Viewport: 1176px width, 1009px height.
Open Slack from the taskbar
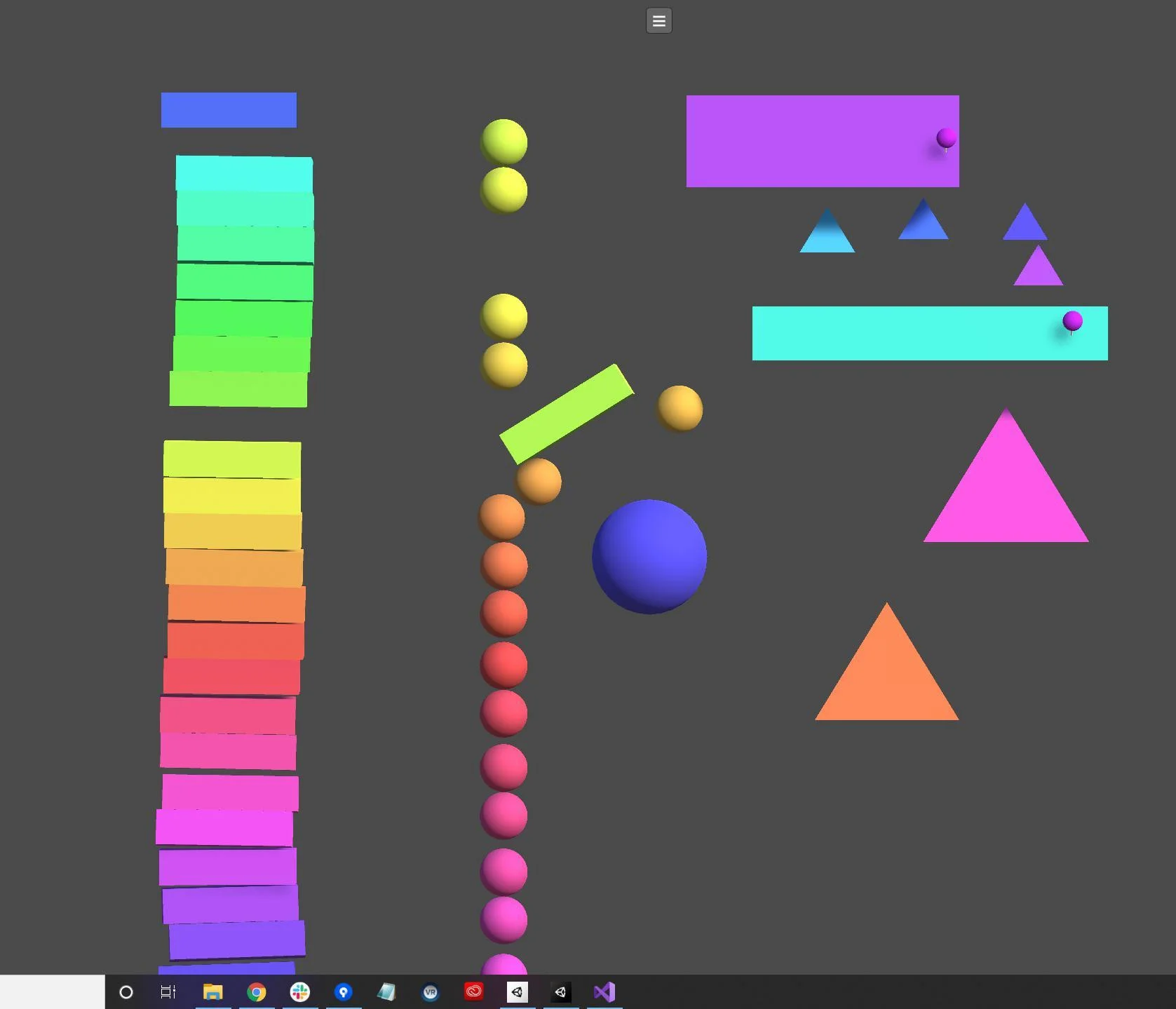(299, 991)
